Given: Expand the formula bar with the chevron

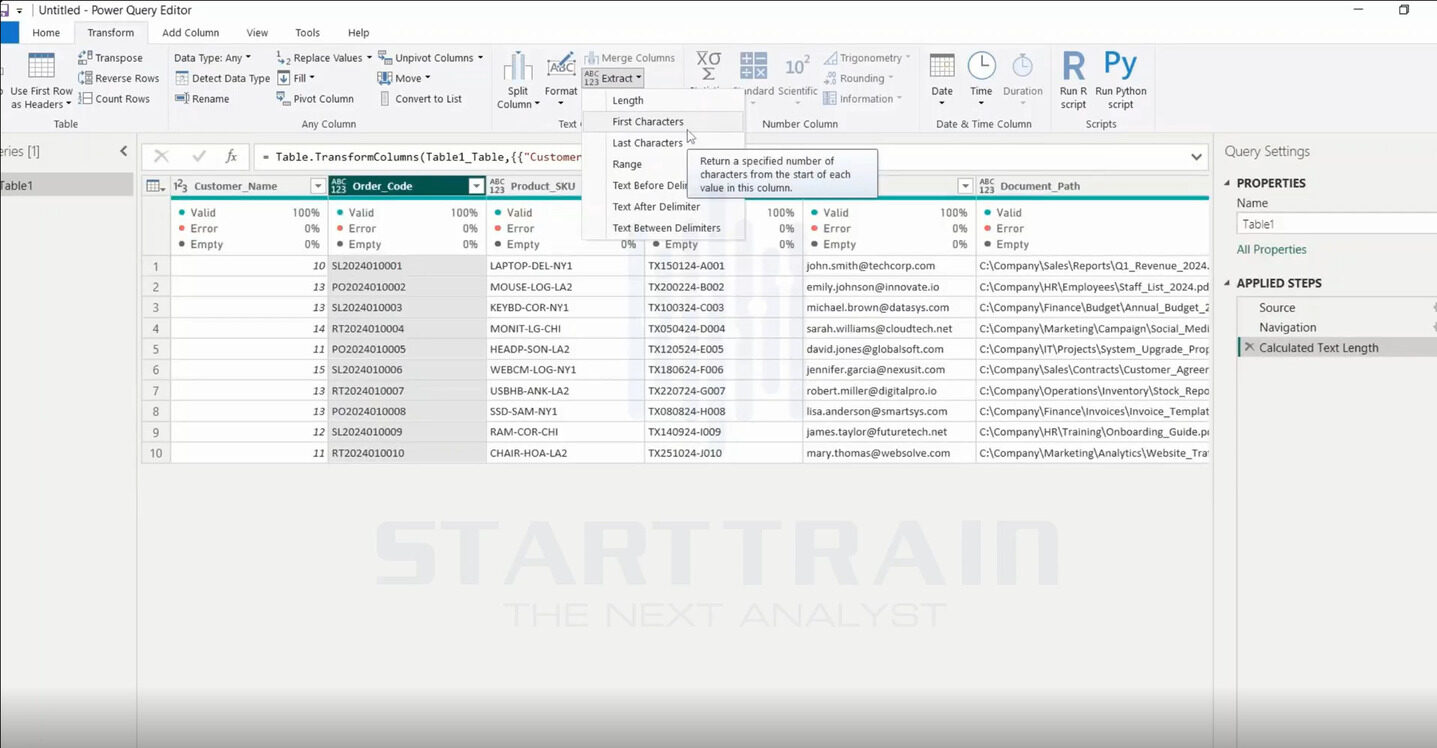Looking at the screenshot, I should coord(1196,157).
